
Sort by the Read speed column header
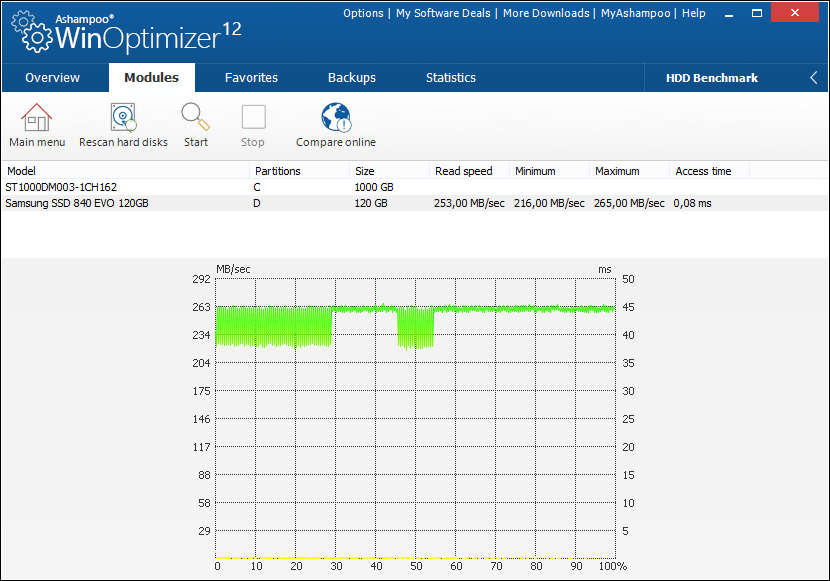pyautogui.click(x=469, y=171)
